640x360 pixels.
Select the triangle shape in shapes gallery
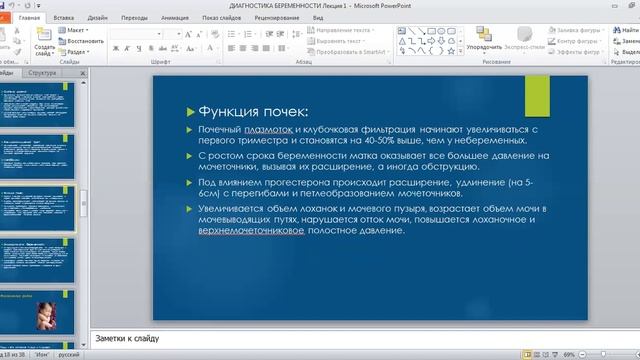point(402,41)
